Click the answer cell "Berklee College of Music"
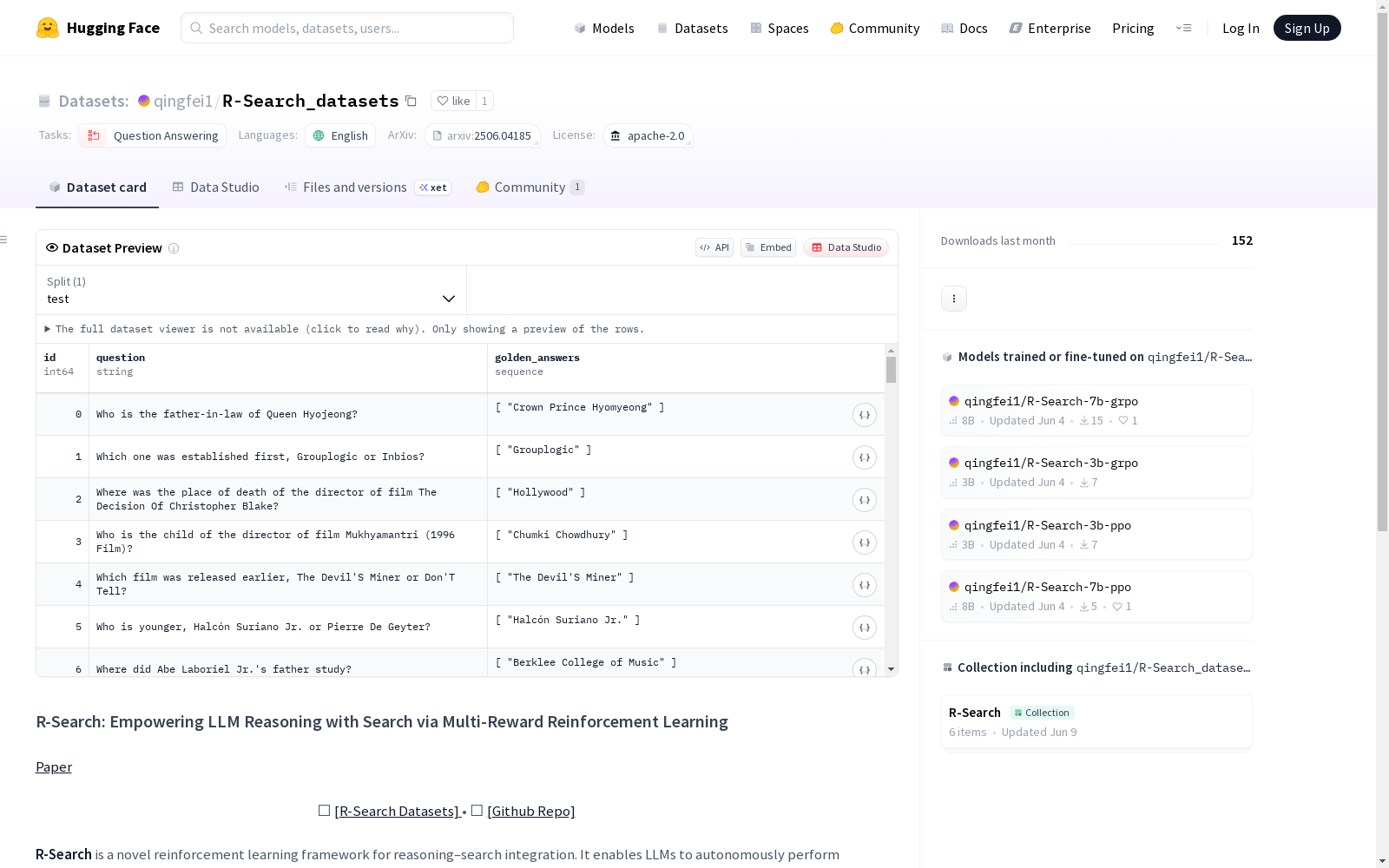1389x868 pixels. (x=586, y=662)
